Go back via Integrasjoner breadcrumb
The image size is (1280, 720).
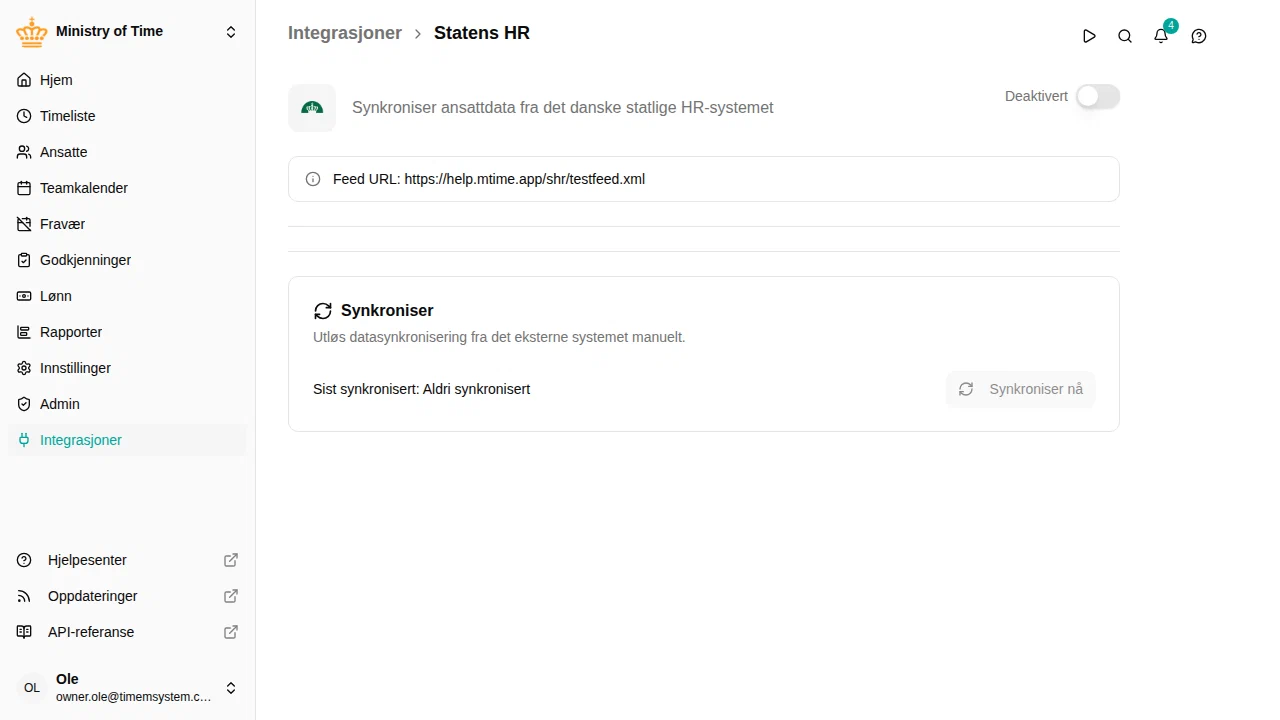345,33
